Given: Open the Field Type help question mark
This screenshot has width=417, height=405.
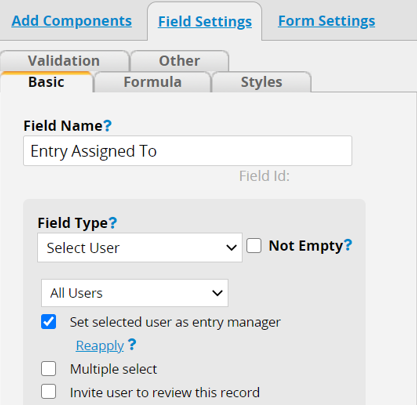Looking at the screenshot, I should point(113,223).
